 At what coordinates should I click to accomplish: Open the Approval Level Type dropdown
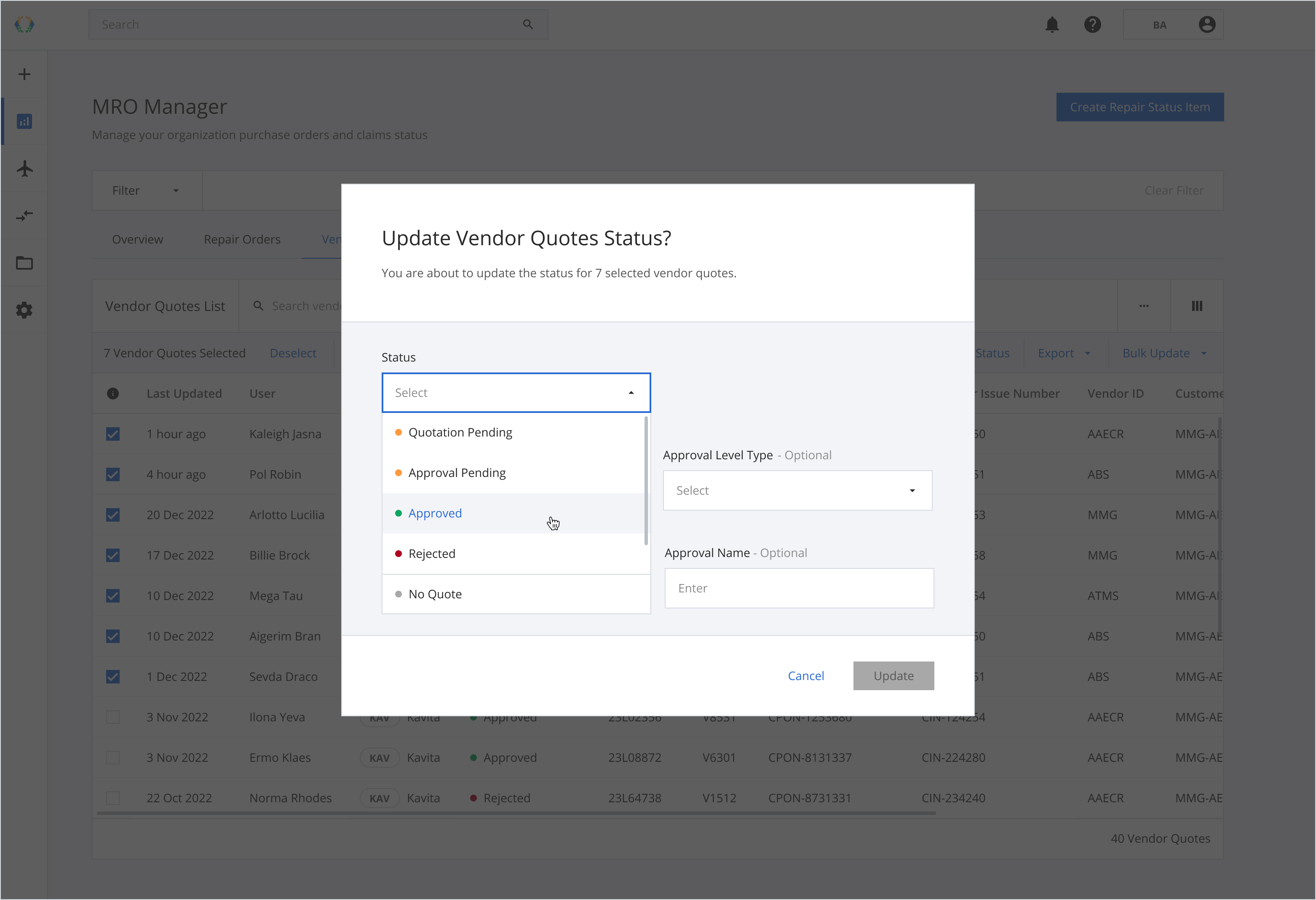tap(797, 490)
